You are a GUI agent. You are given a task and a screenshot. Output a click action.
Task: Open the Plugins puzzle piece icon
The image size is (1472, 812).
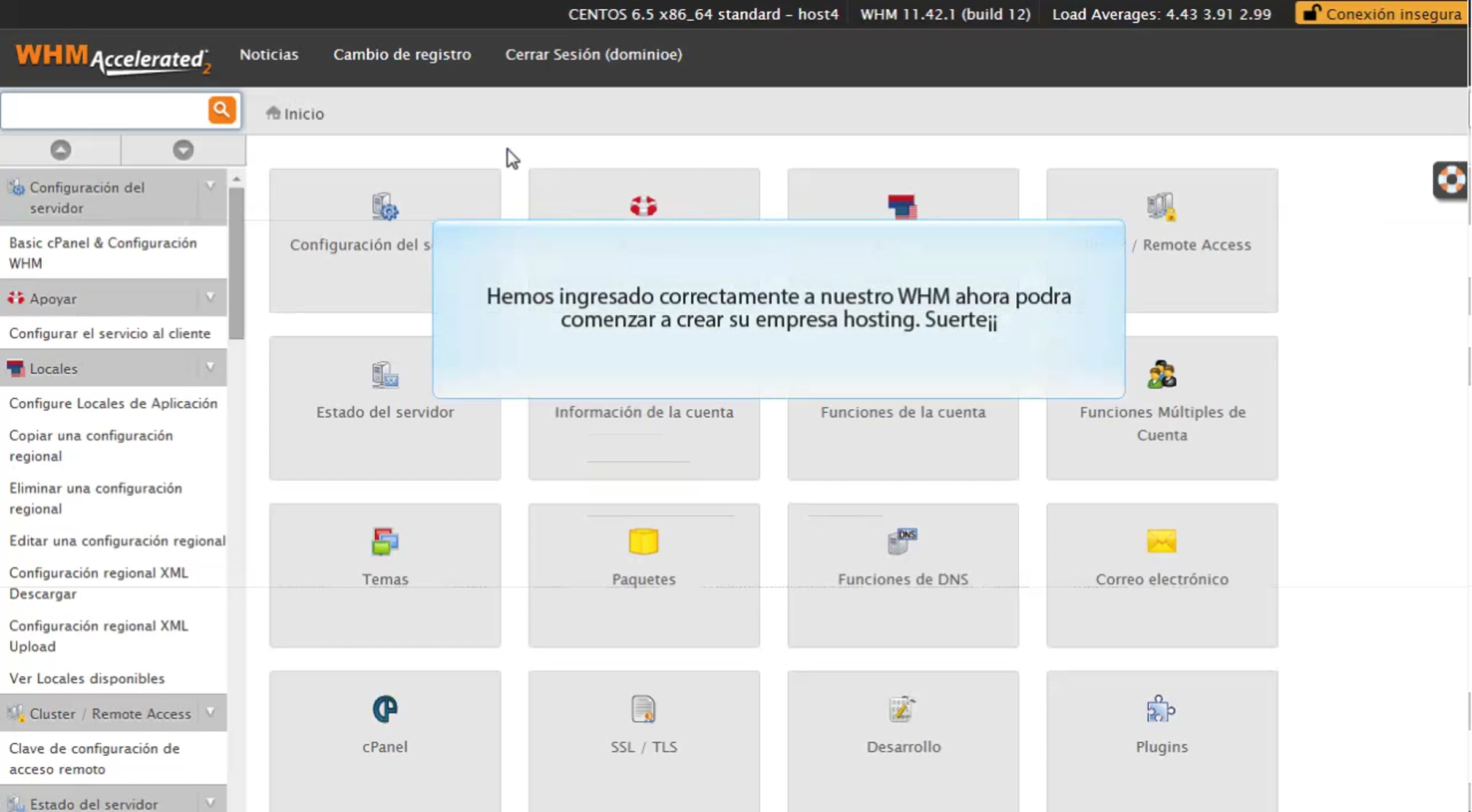click(x=1161, y=709)
